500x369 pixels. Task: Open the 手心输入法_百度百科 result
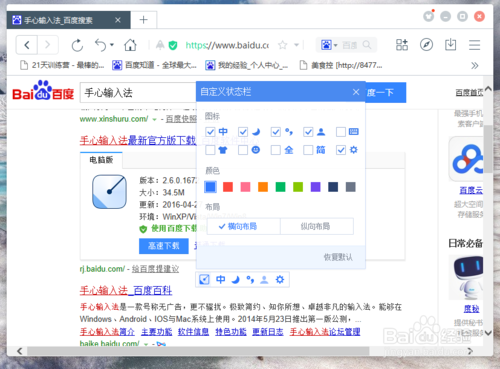pos(126,291)
